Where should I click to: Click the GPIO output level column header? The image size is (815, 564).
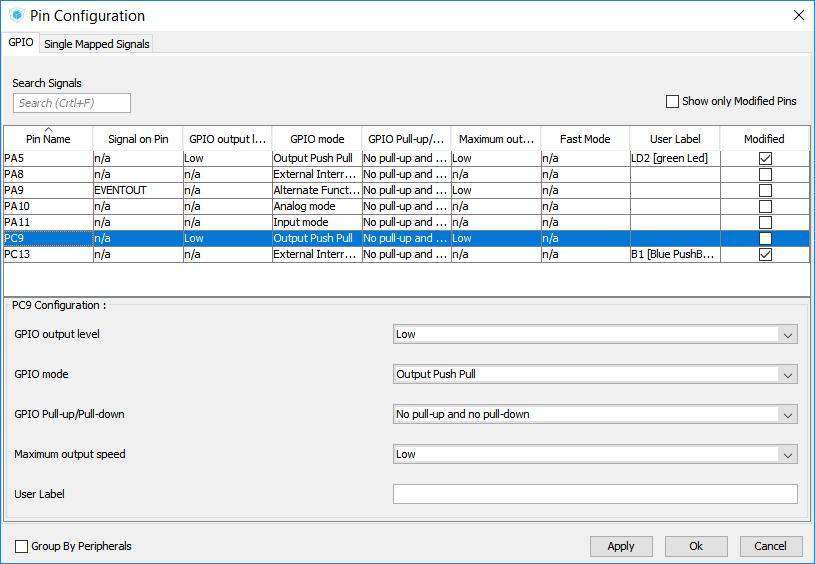pyautogui.click(x=228, y=139)
